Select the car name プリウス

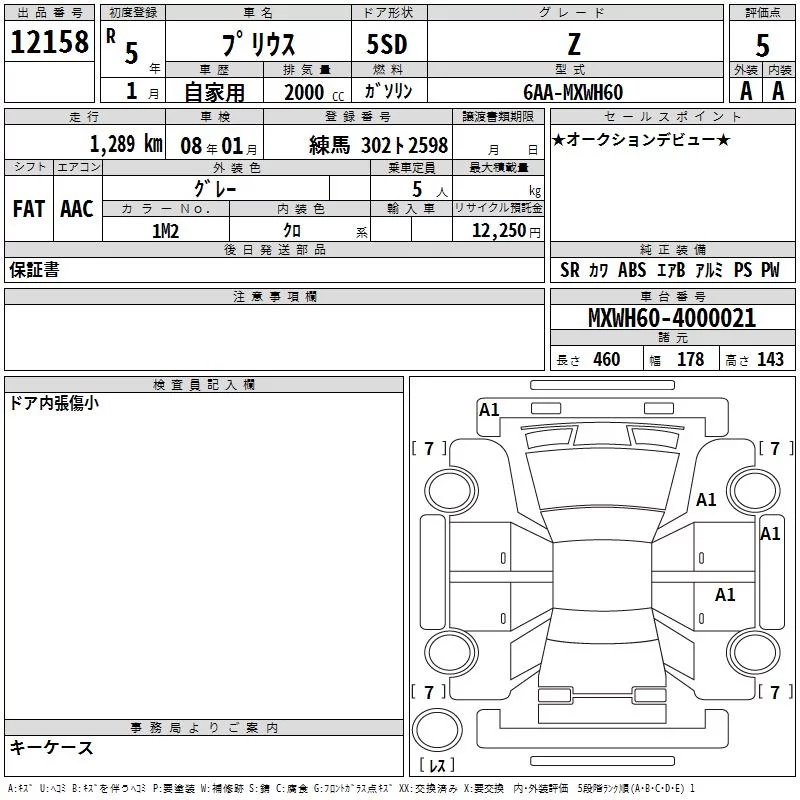259,44
